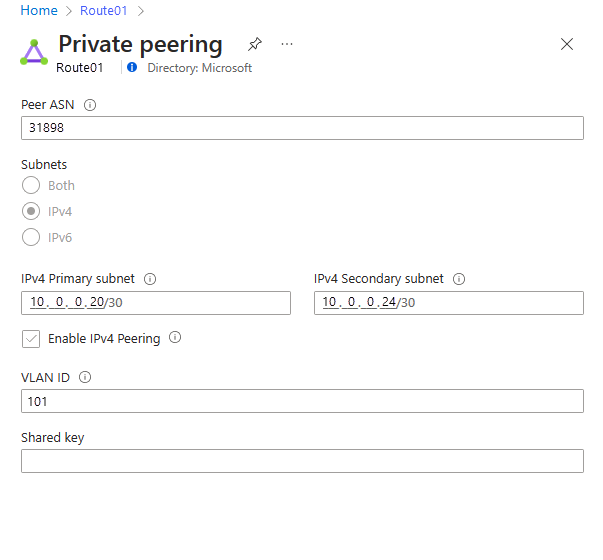This screenshot has height=560, width=603.
Task: Show info for IPv4 Primary subnet
Action: click(x=150, y=280)
